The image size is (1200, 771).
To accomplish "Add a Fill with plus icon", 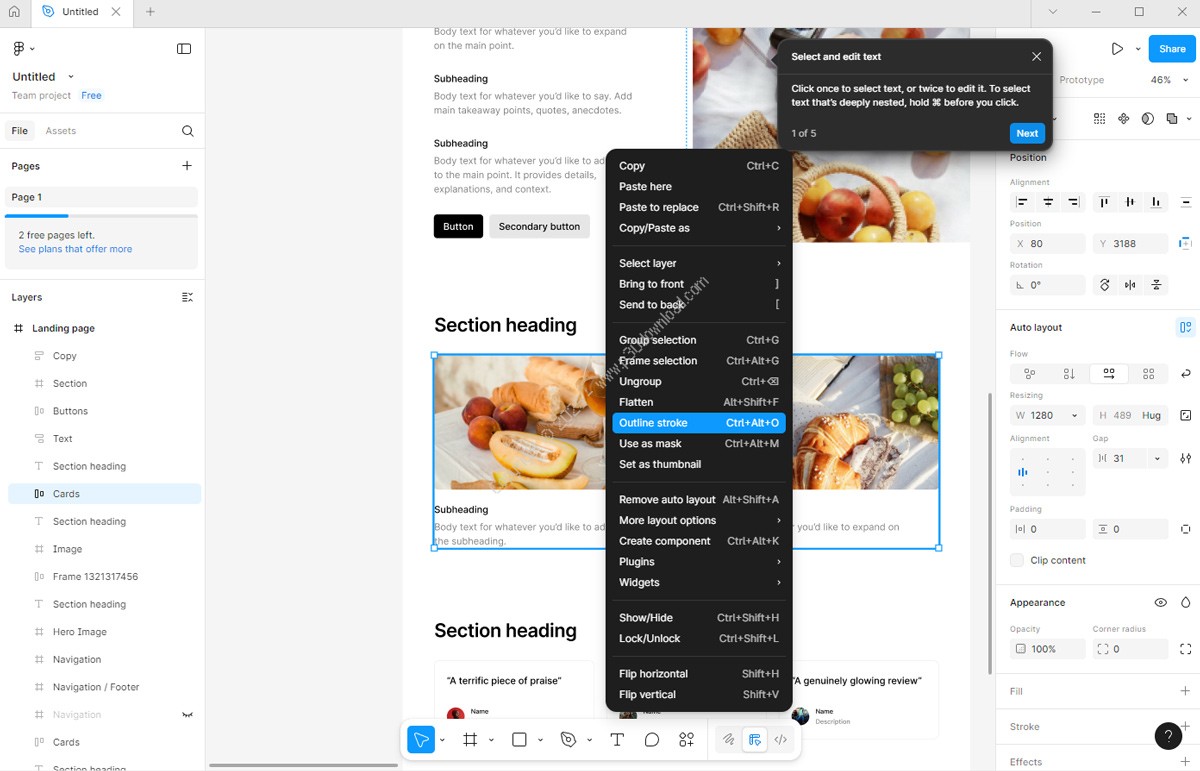I will [x=1185, y=691].
